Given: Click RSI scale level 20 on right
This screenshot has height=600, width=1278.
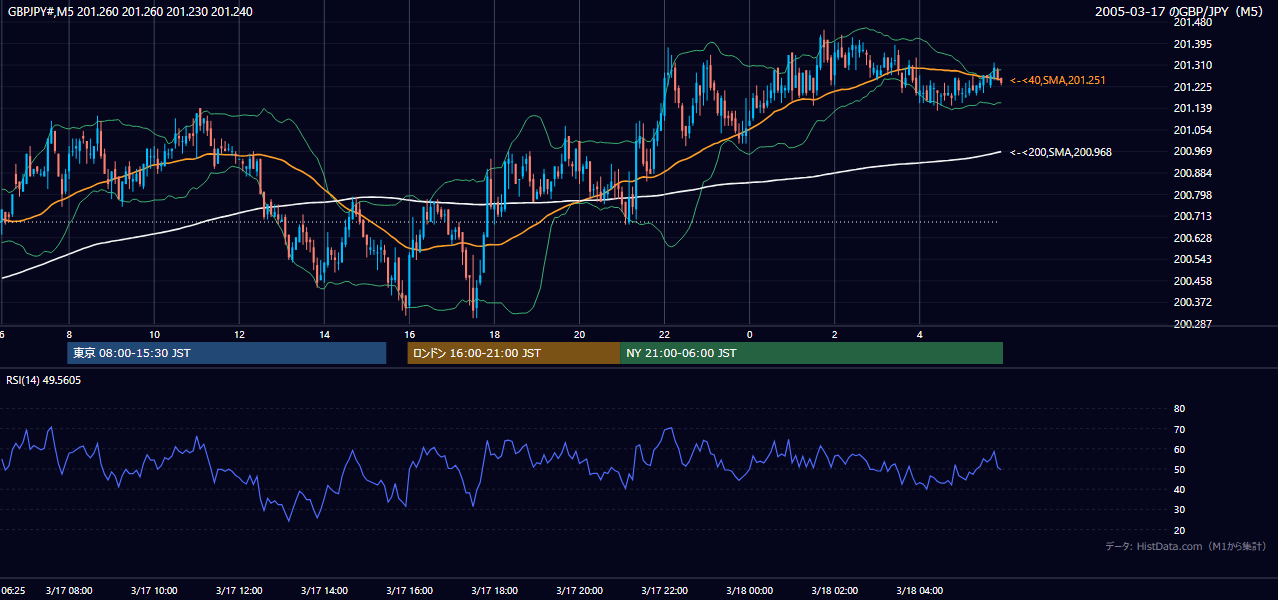Looking at the screenshot, I should (1179, 530).
